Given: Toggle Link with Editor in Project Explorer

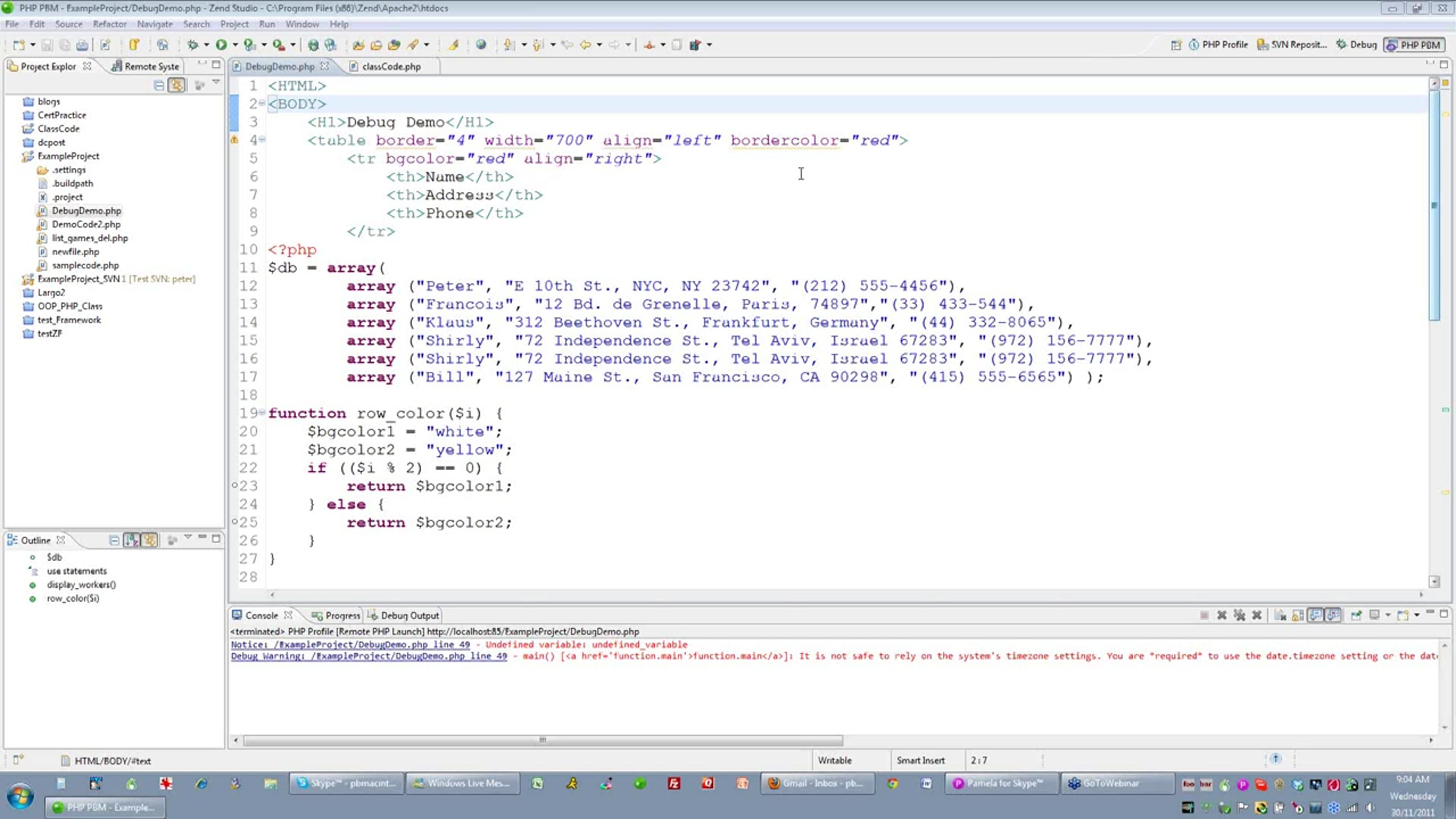Looking at the screenshot, I should 177,86.
